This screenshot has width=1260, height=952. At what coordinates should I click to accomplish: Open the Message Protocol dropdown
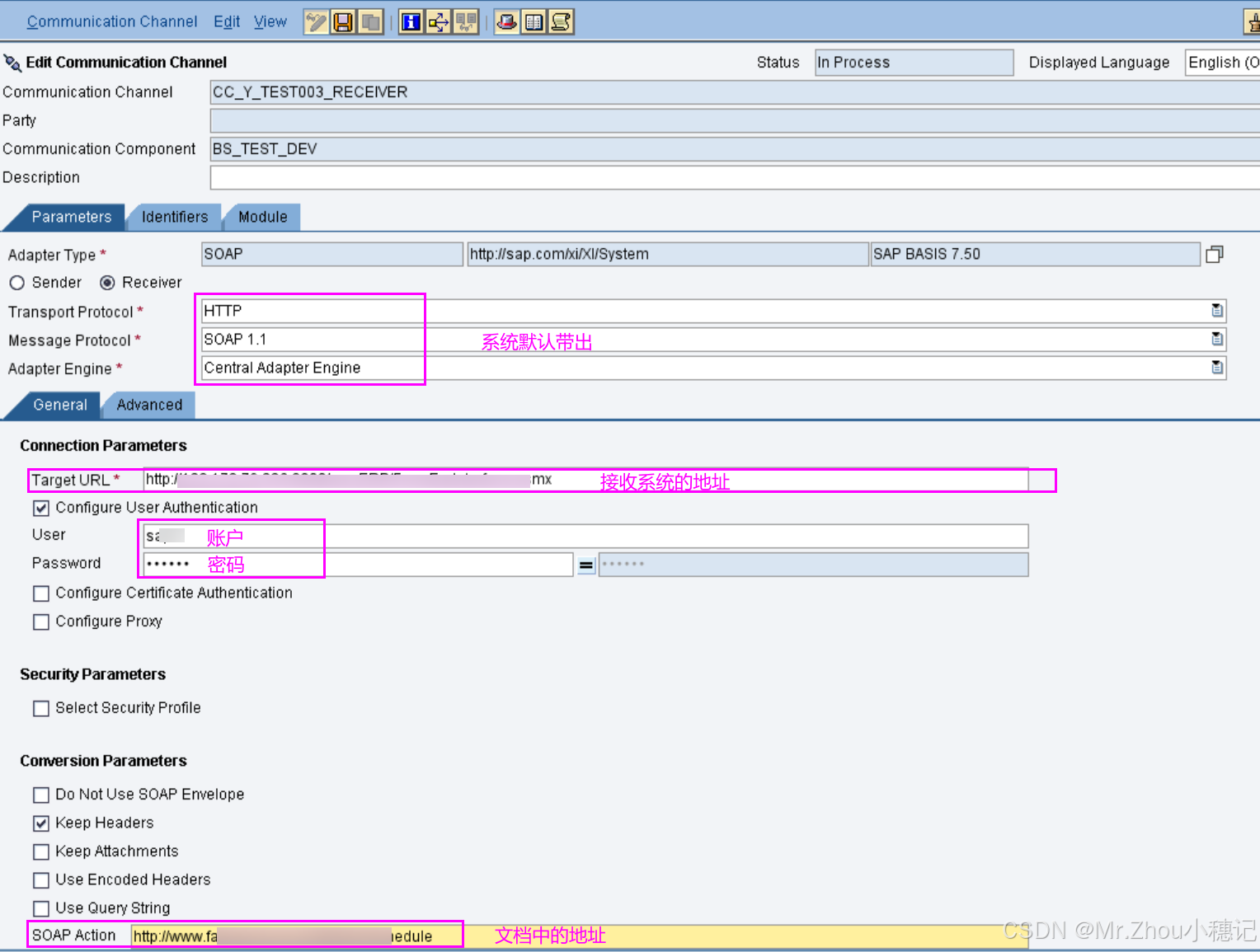(x=1216, y=339)
